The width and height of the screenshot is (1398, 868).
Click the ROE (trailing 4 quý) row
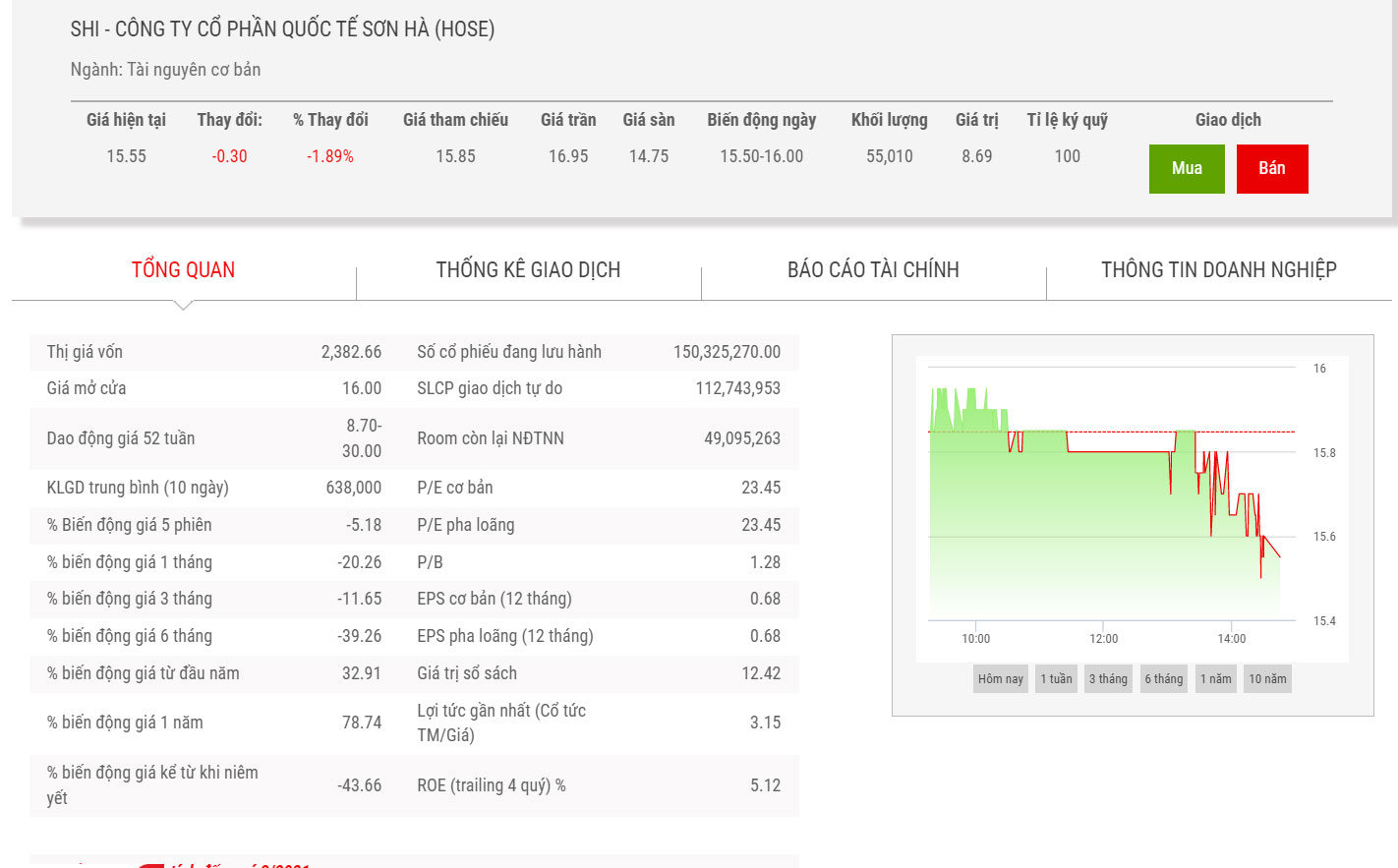click(598, 785)
